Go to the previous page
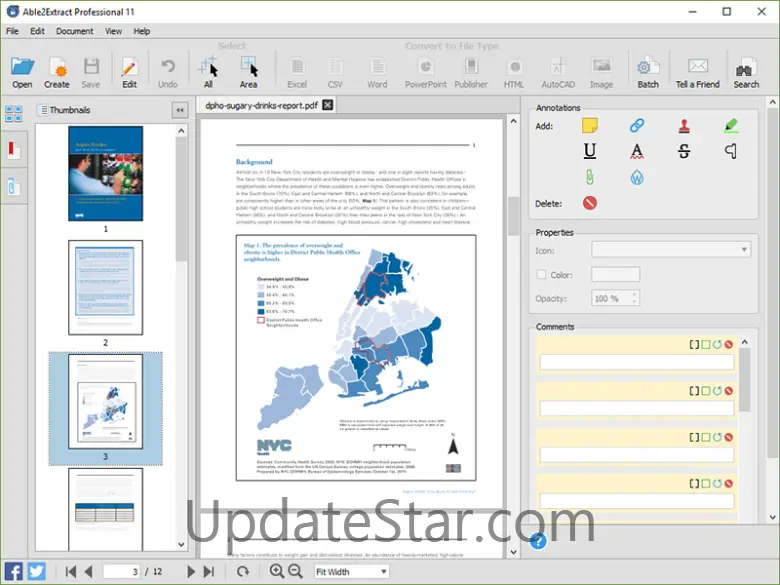Screen dimensions: 780x585 [89, 572]
